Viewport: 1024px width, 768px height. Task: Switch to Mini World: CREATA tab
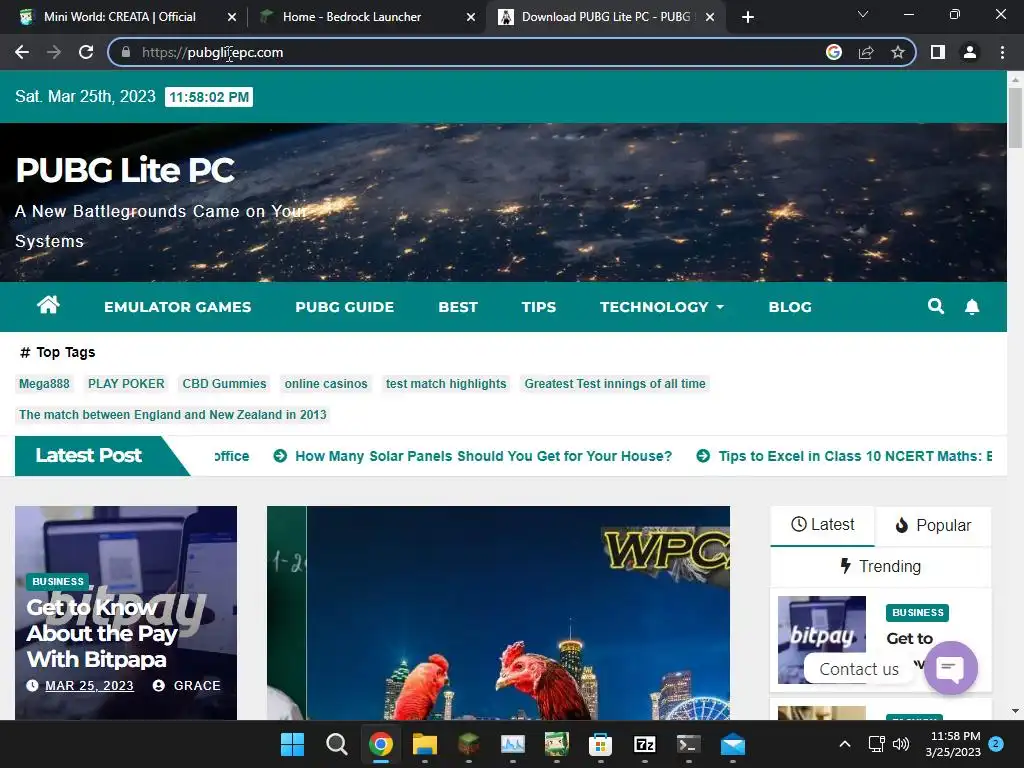pos(120,17)
